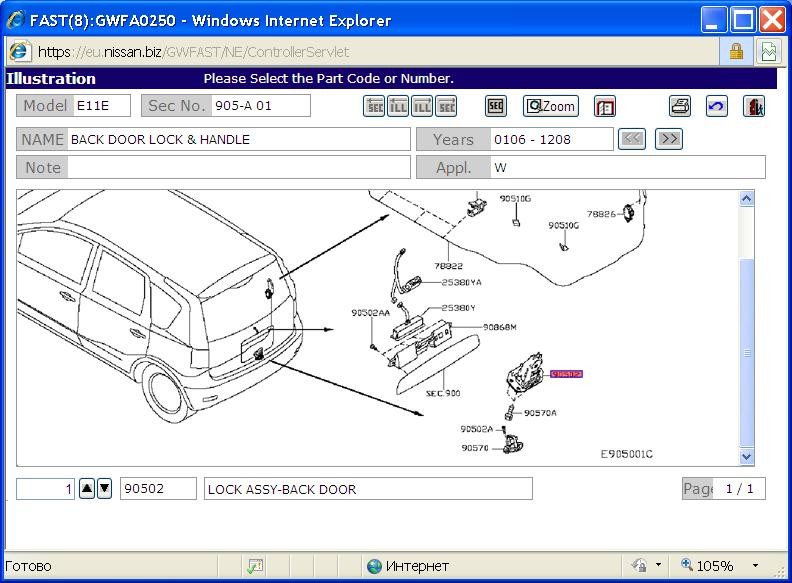Click the part code field showing 90502
This screenshot has height=583, width=792.
(158, 489)
